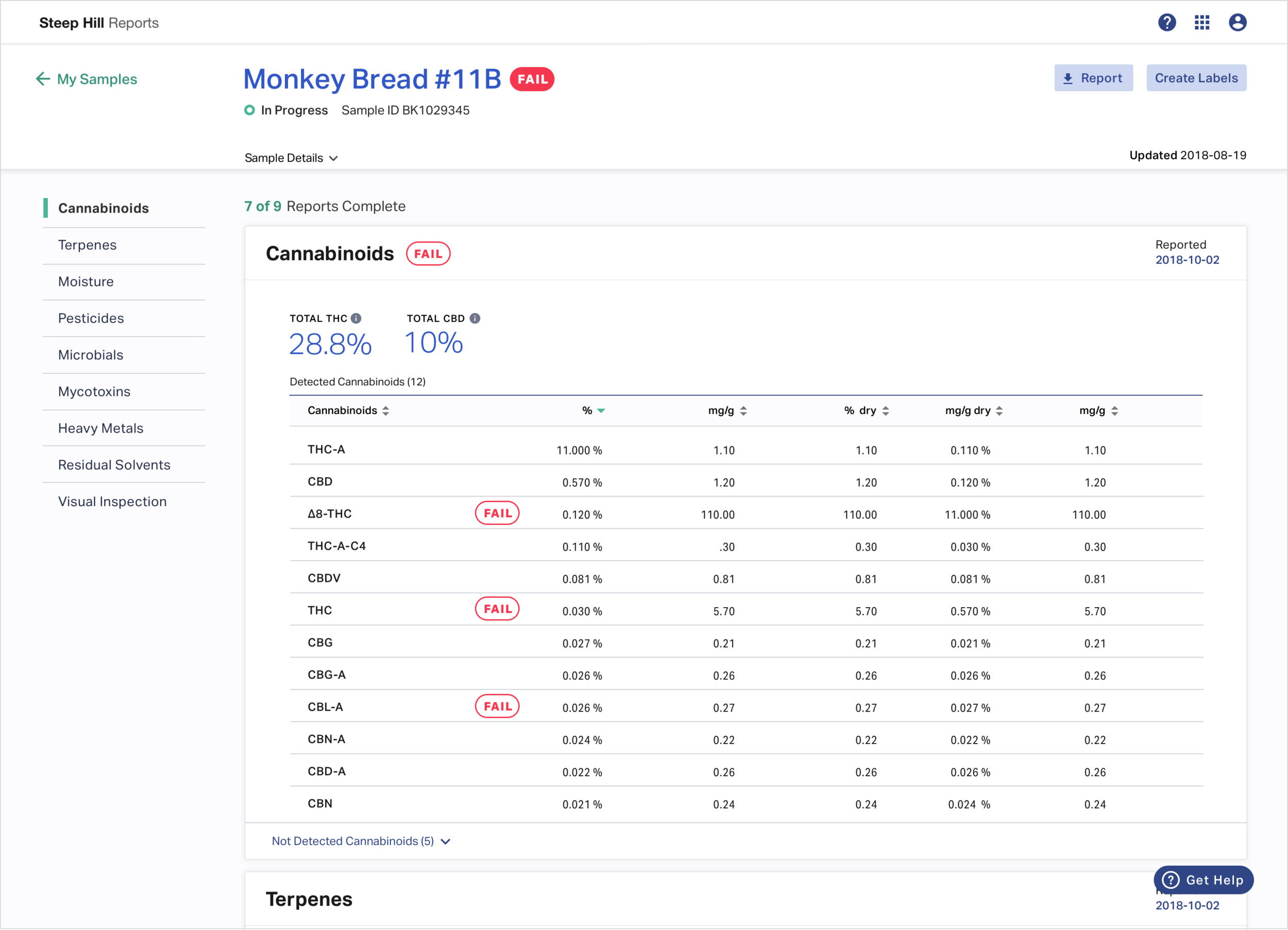Open the Get Help button

(1204, 880)
